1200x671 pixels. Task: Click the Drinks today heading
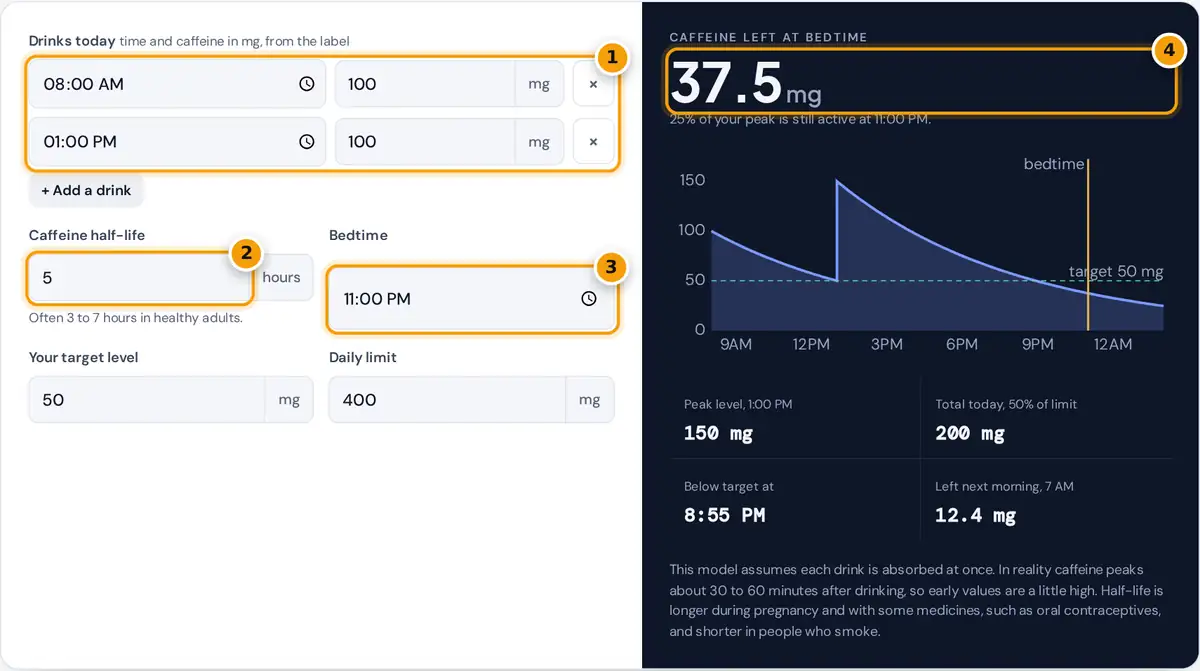[x=72, y=41]
